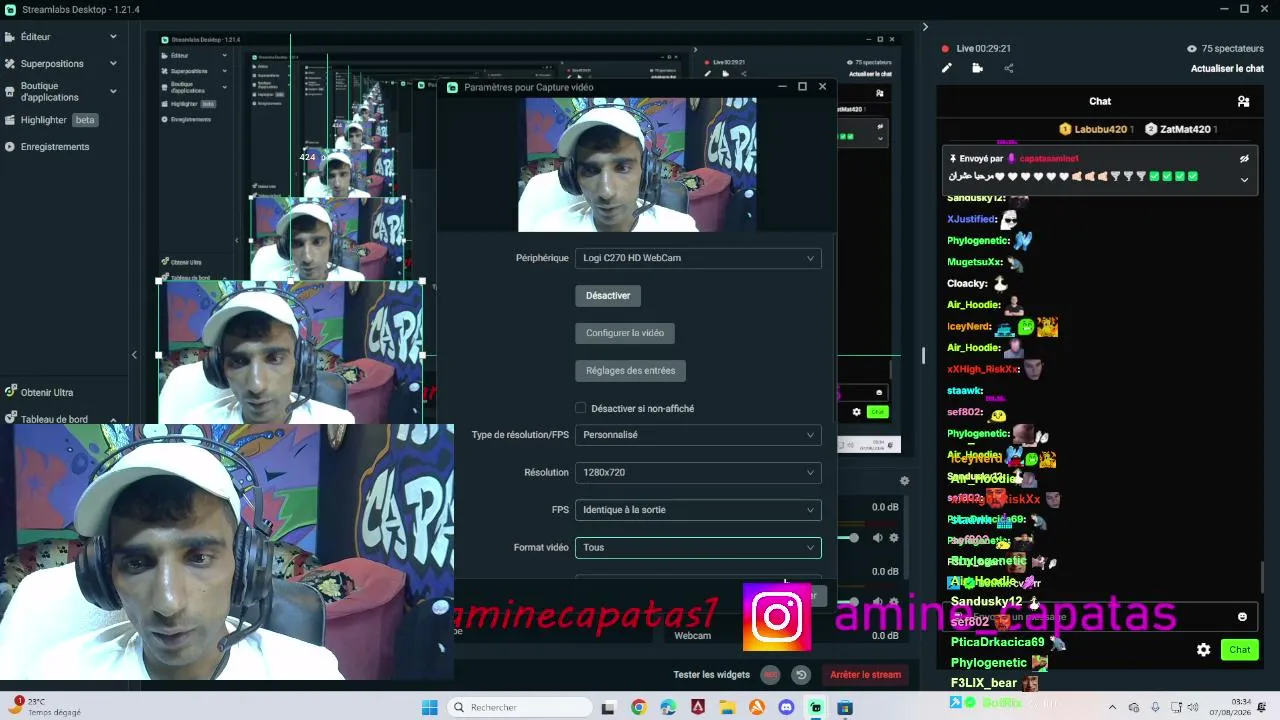Click the share stream icon

[1008, 68]
